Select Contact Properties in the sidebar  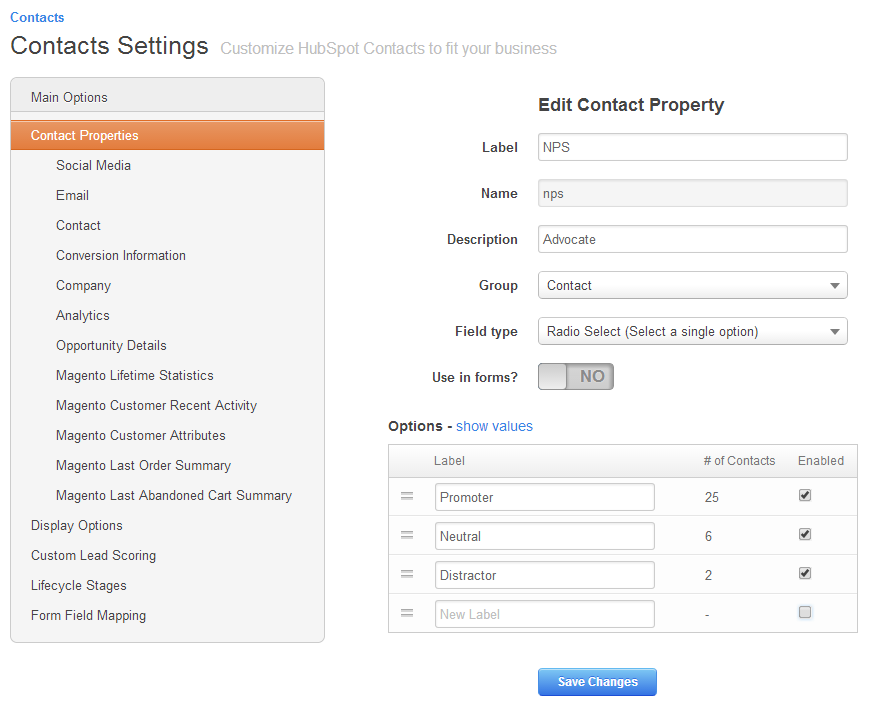coord(167,136)
